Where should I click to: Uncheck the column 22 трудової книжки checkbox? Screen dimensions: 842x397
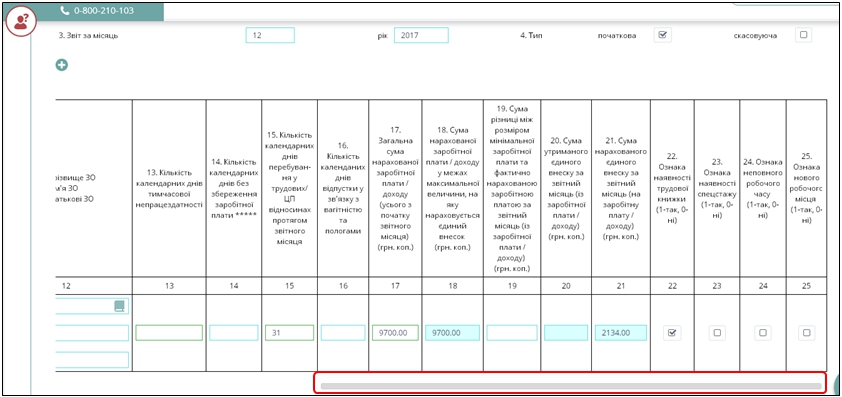pyautogui.click(x=672, y=333)
